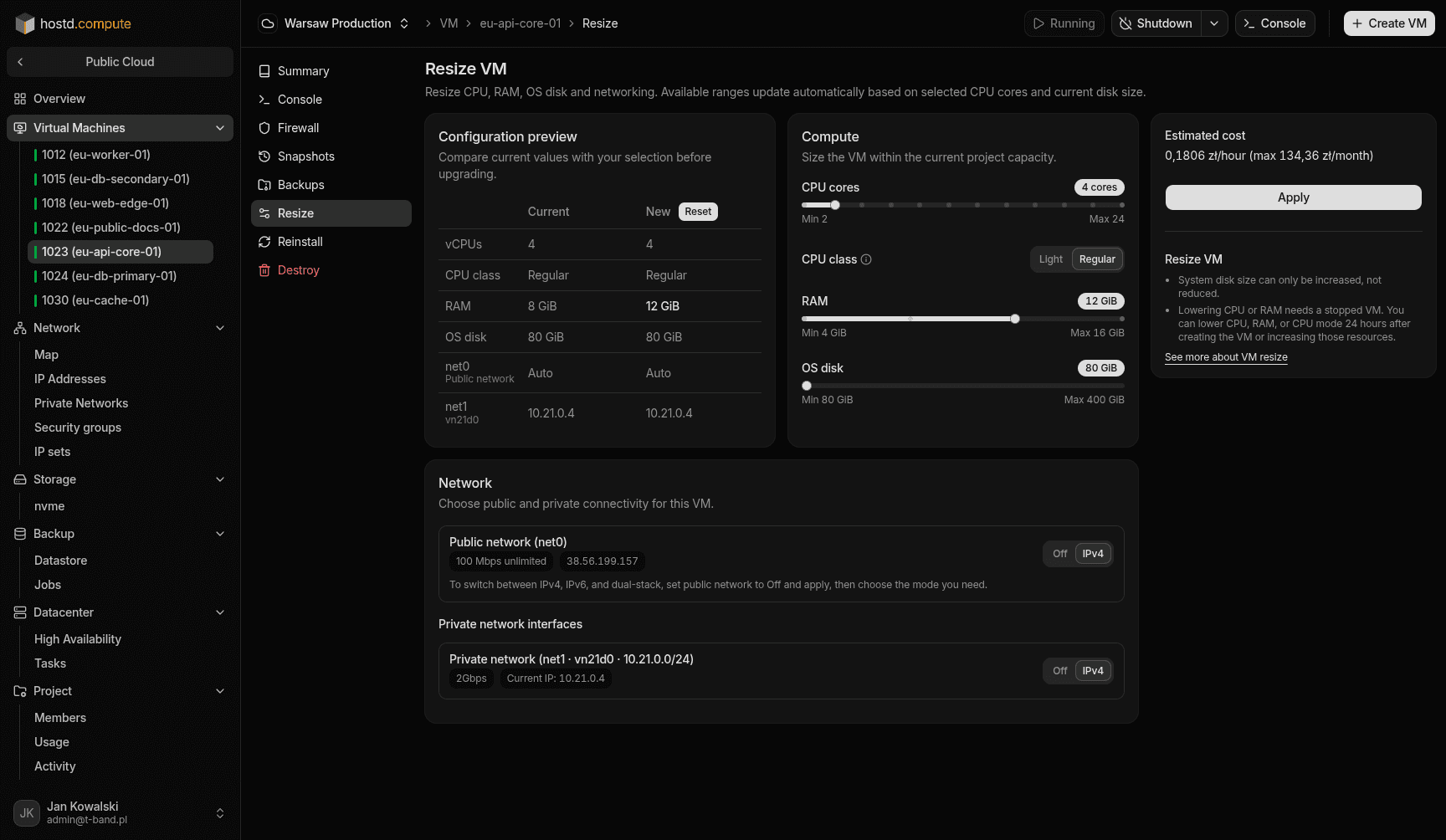Collapse the Network section chevron
Screen dimensions: 1446x840
[x=220, y=328]
